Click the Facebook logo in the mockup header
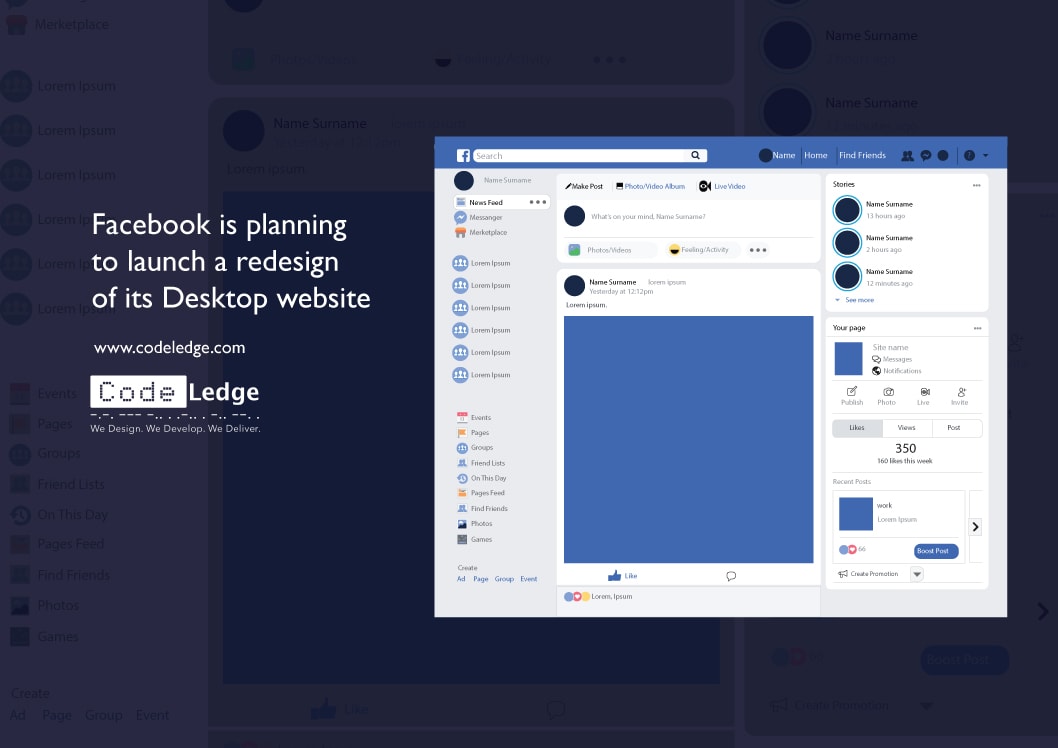 [463, 156]
